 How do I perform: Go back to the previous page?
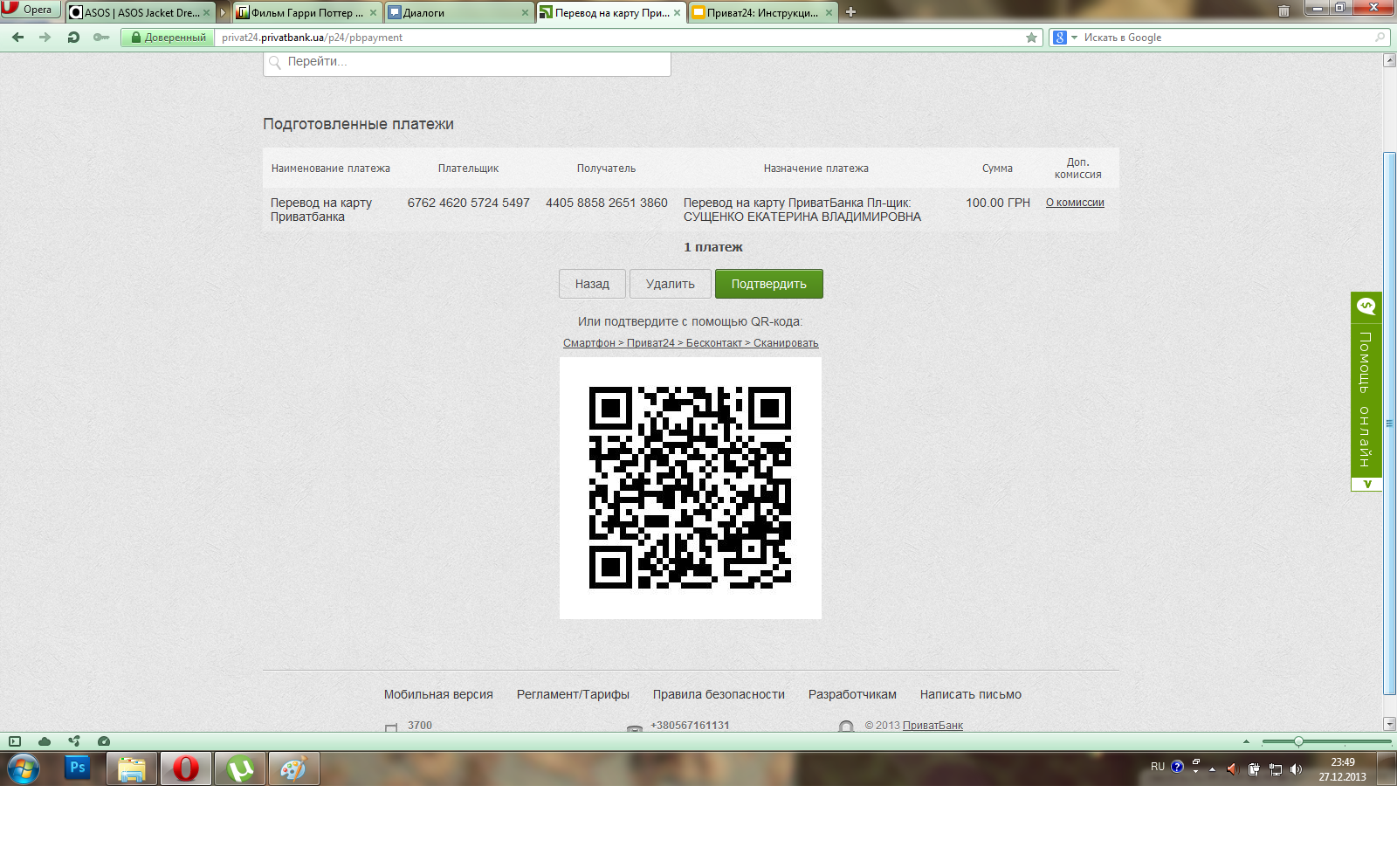18,38
